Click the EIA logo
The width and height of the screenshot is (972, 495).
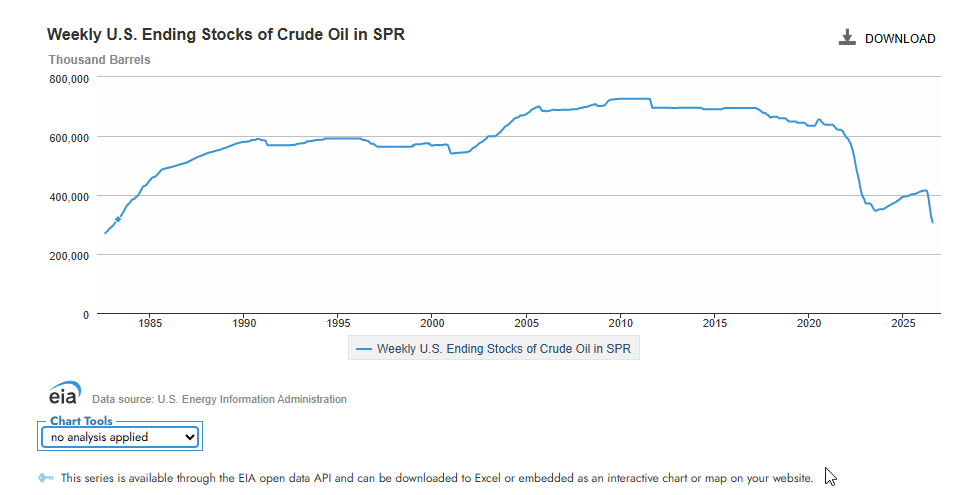tap(65, 393)
